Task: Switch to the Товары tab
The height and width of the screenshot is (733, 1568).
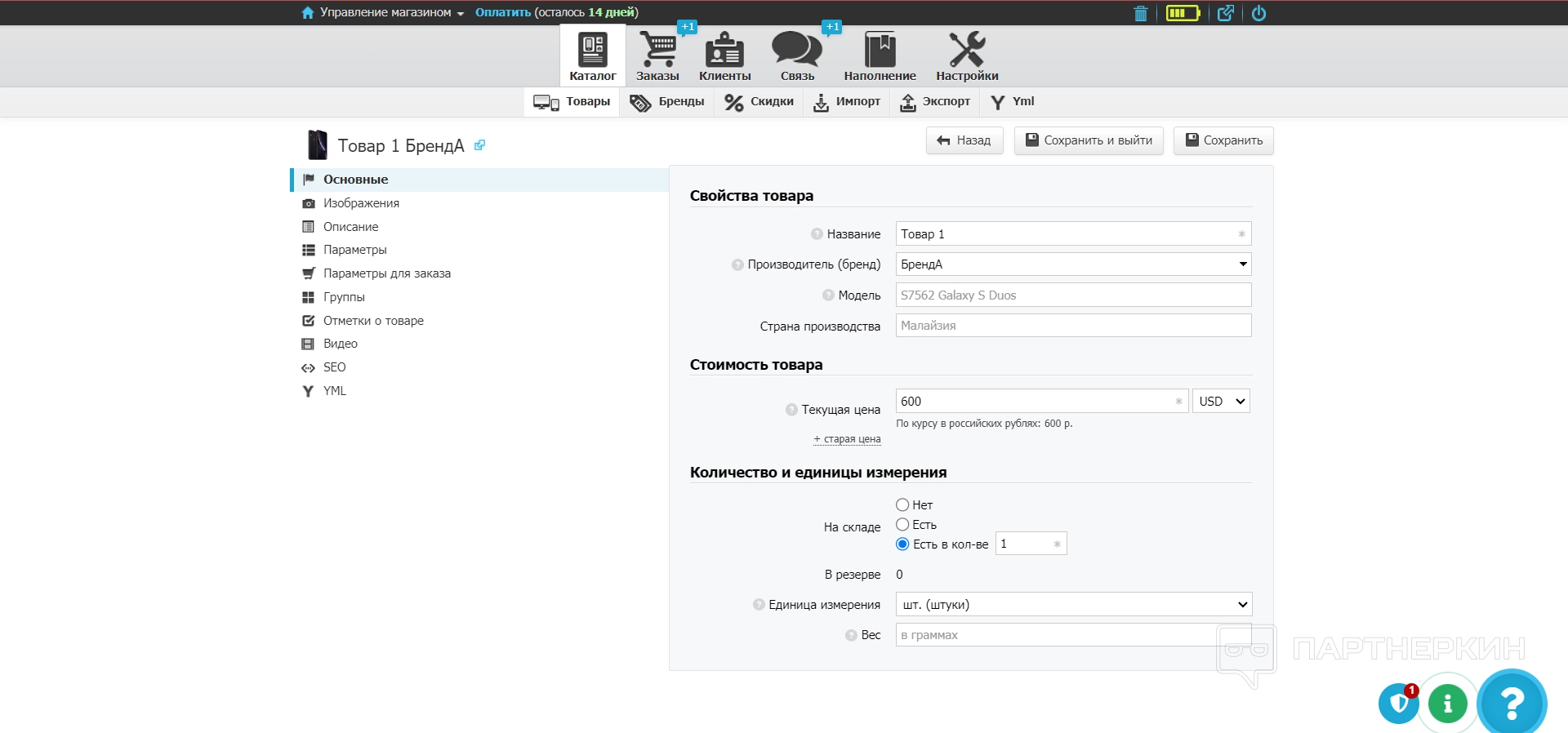Action: pyautogui.click(x=572, y=102)
